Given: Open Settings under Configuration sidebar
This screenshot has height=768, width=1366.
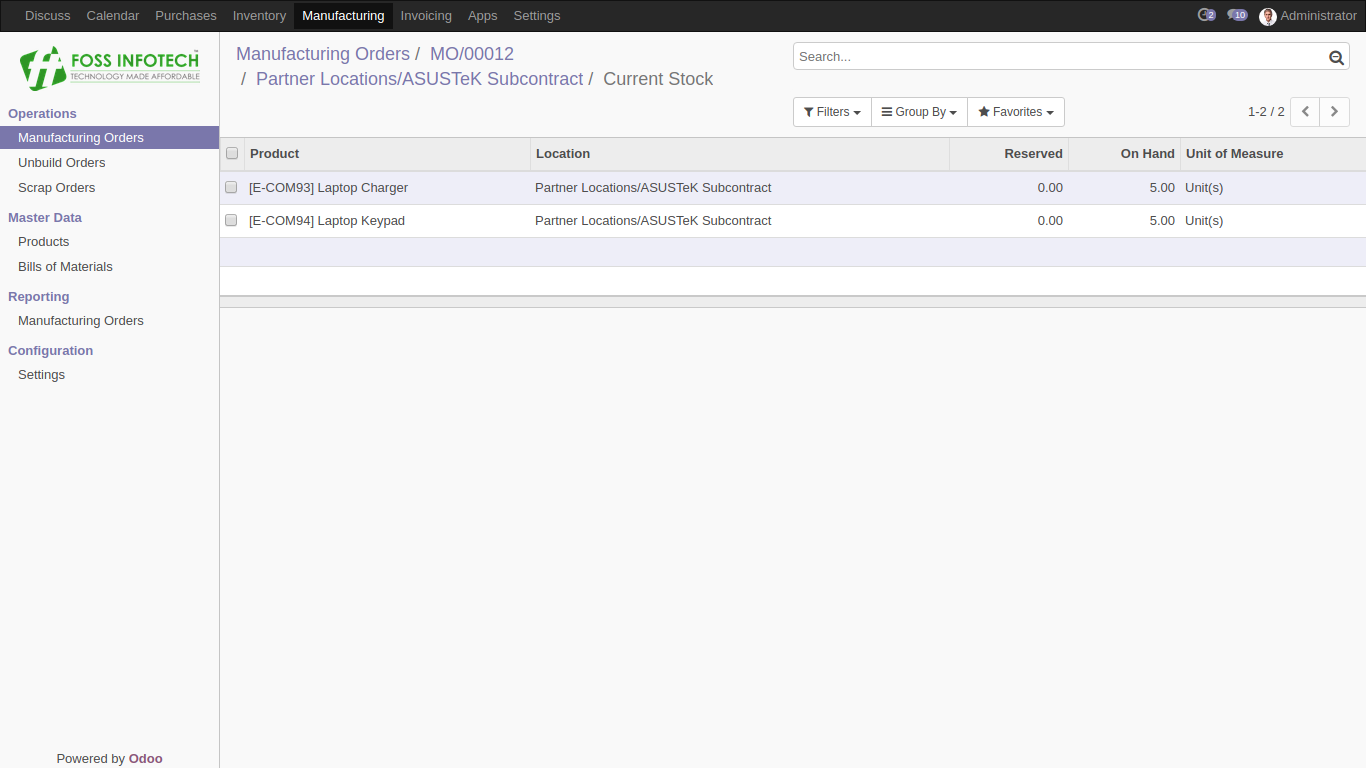Looking at the screenshot, I should click(x=109, y=375).
